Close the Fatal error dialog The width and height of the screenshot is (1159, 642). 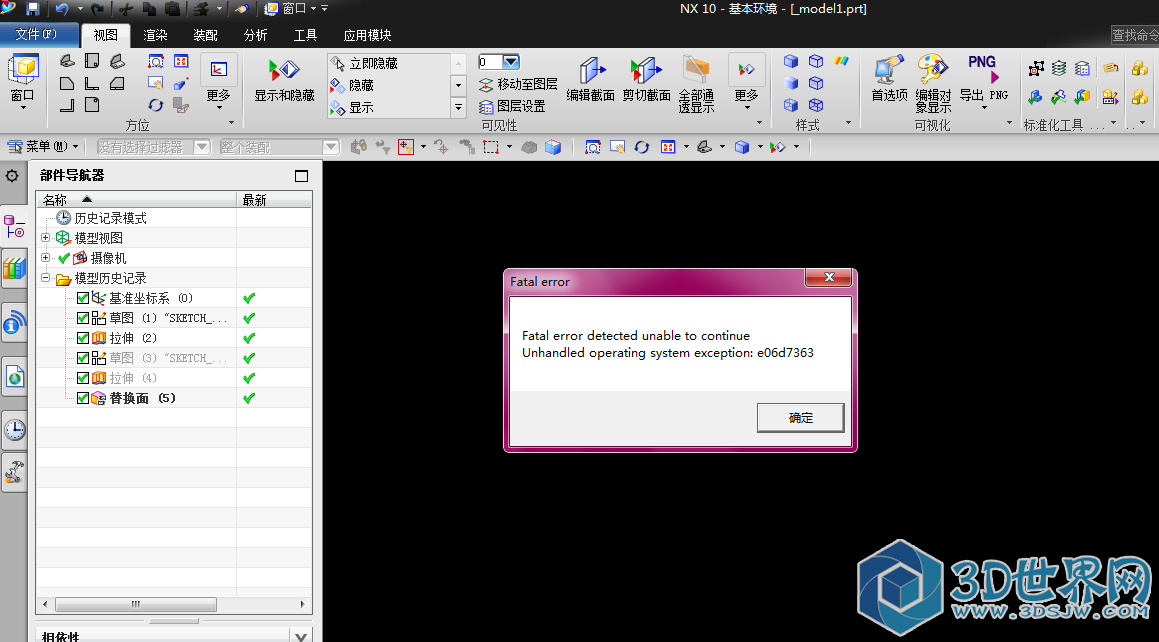point(829,278)
